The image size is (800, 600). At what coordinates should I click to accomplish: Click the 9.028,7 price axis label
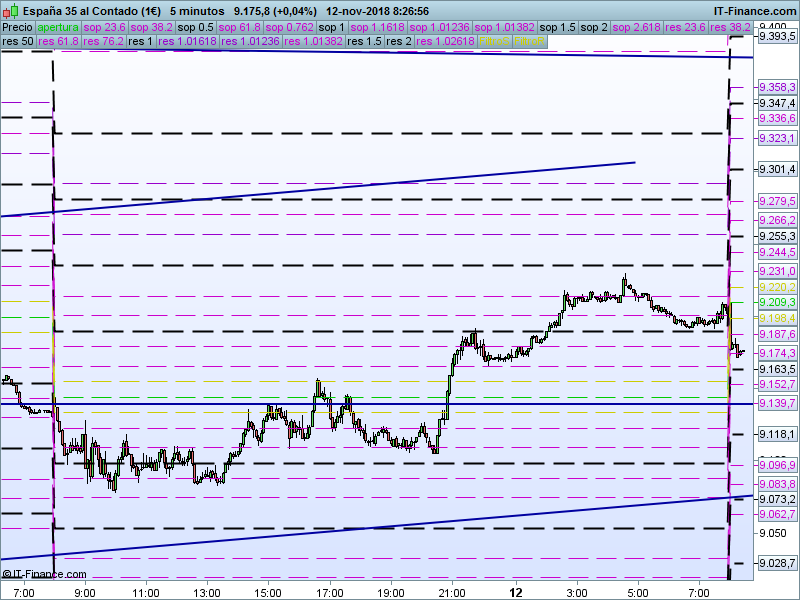pyautogui.click(x=777, y=564)
